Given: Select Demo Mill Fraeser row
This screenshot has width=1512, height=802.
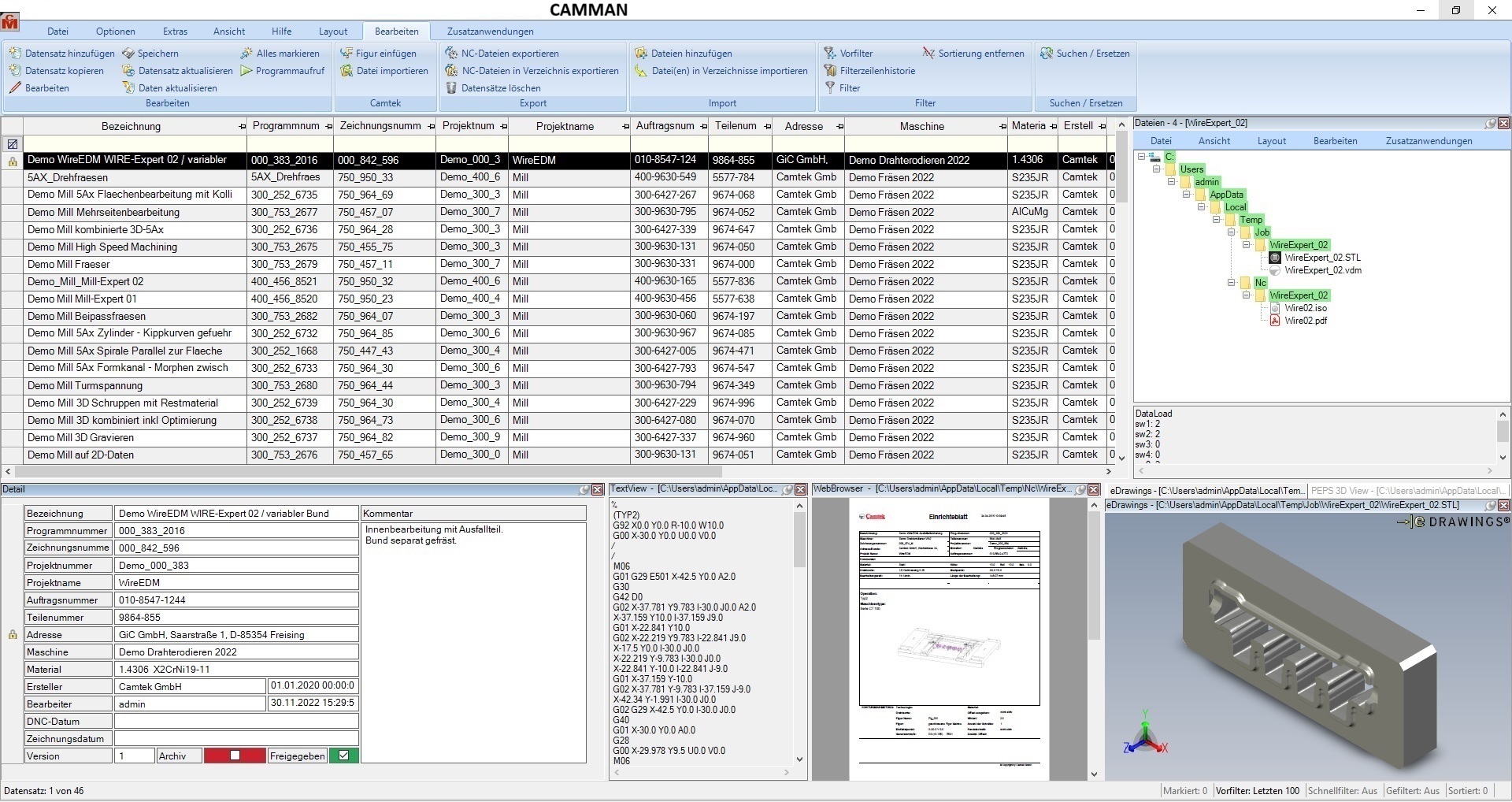Looking at the screenshot, I should click(558, 264).
